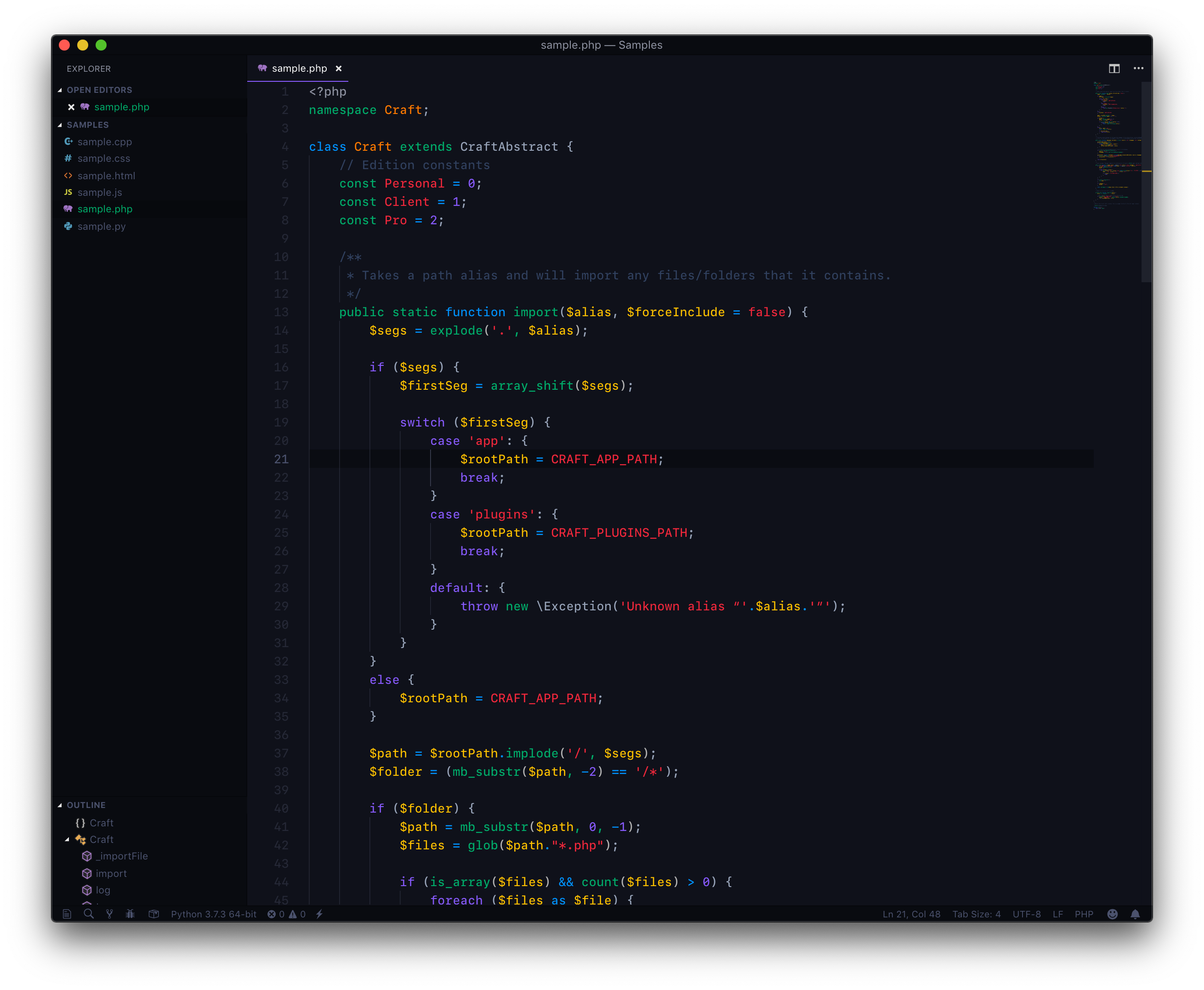Screen dimensions: 1204x990
Task: Open Search from status bar magnifier icon
Action: click(88, 914)
